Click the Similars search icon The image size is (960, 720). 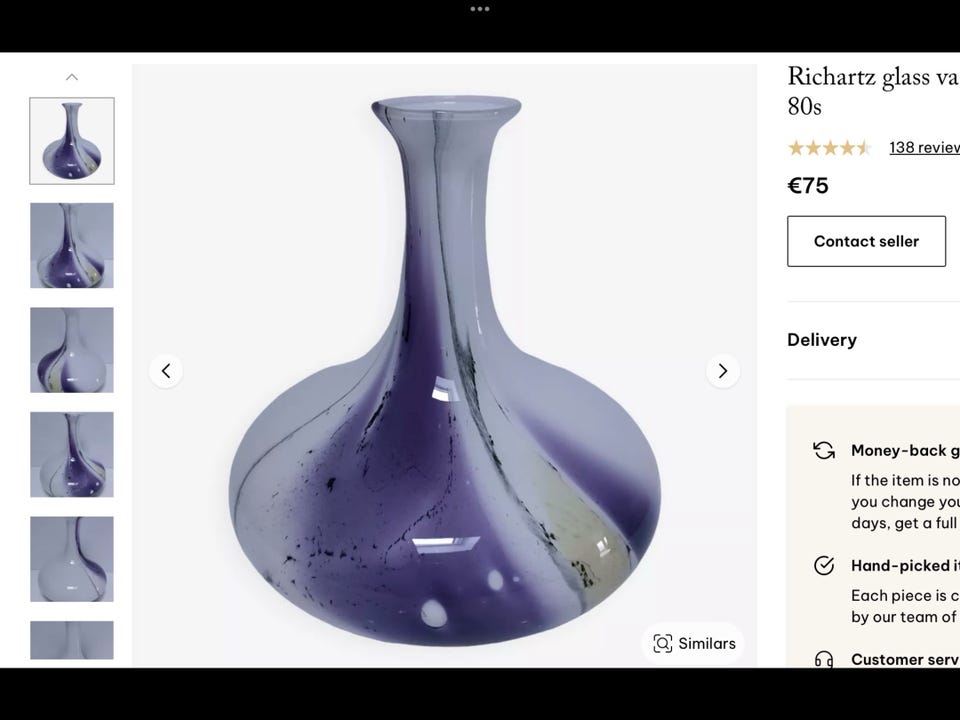tap(662, 644)
